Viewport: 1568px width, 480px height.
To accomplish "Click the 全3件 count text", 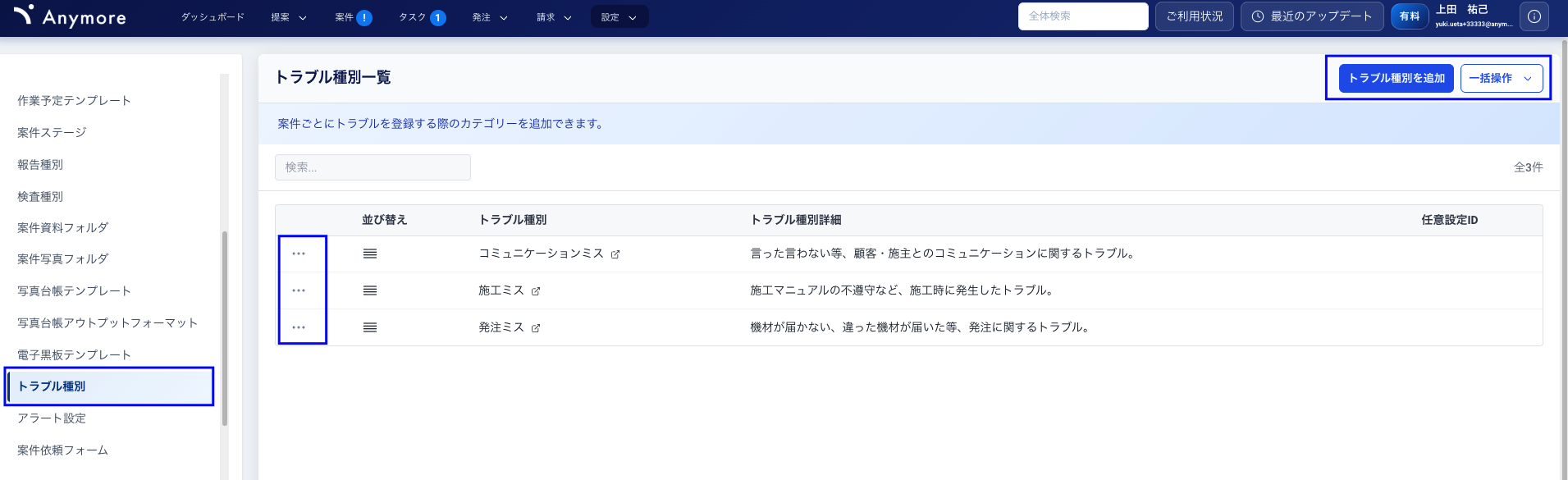I will 1528,167.
